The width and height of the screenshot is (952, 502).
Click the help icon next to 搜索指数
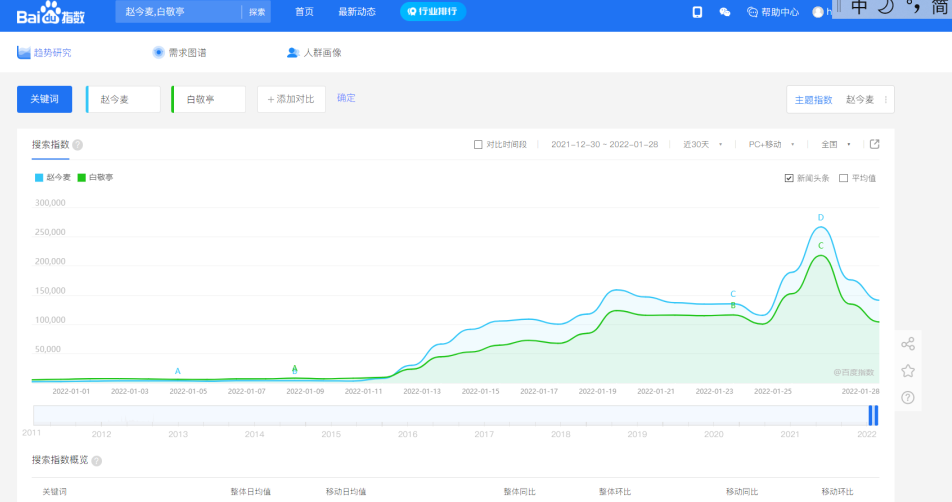tap(78, 144)
